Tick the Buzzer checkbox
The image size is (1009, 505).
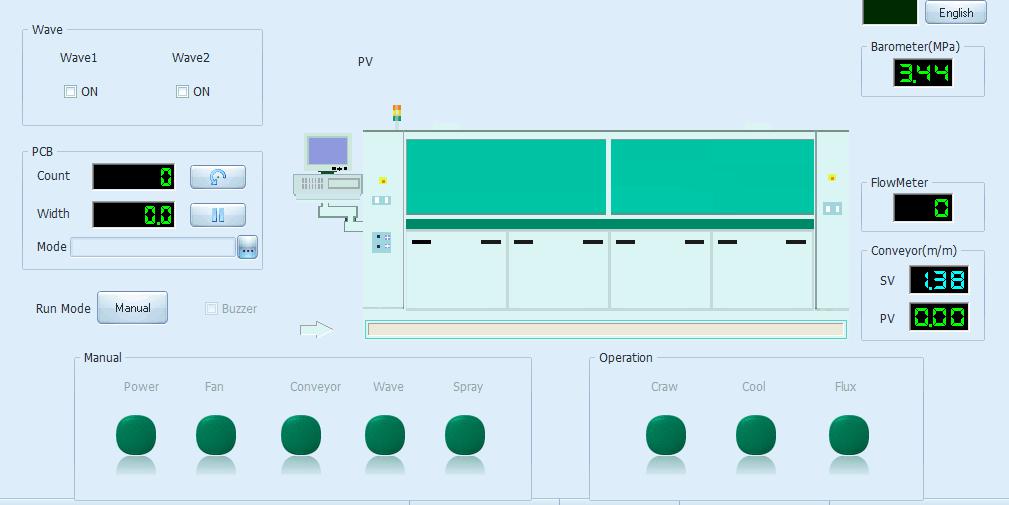point(211,309)
